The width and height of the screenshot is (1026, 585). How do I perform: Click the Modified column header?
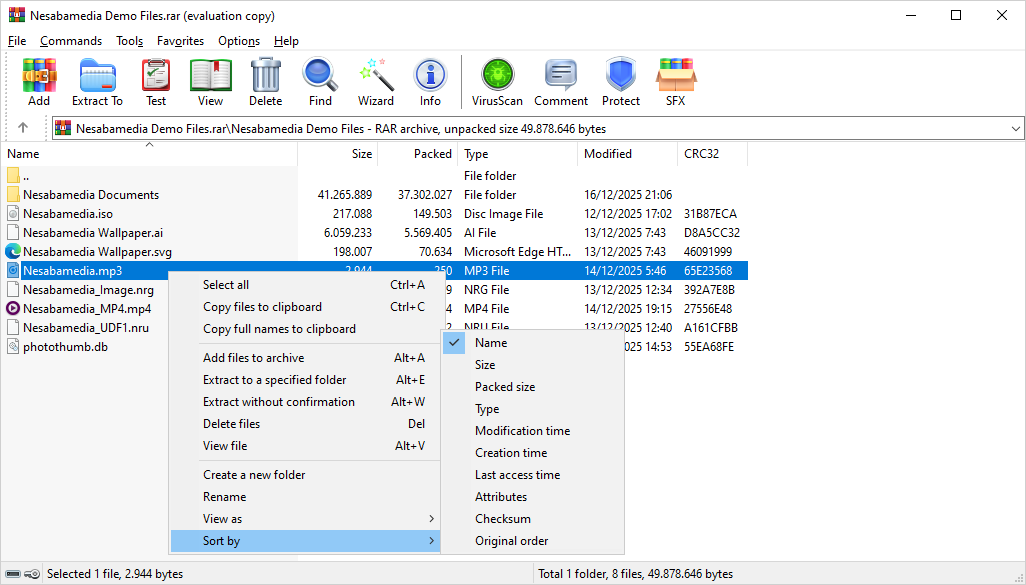pos(608,154)
